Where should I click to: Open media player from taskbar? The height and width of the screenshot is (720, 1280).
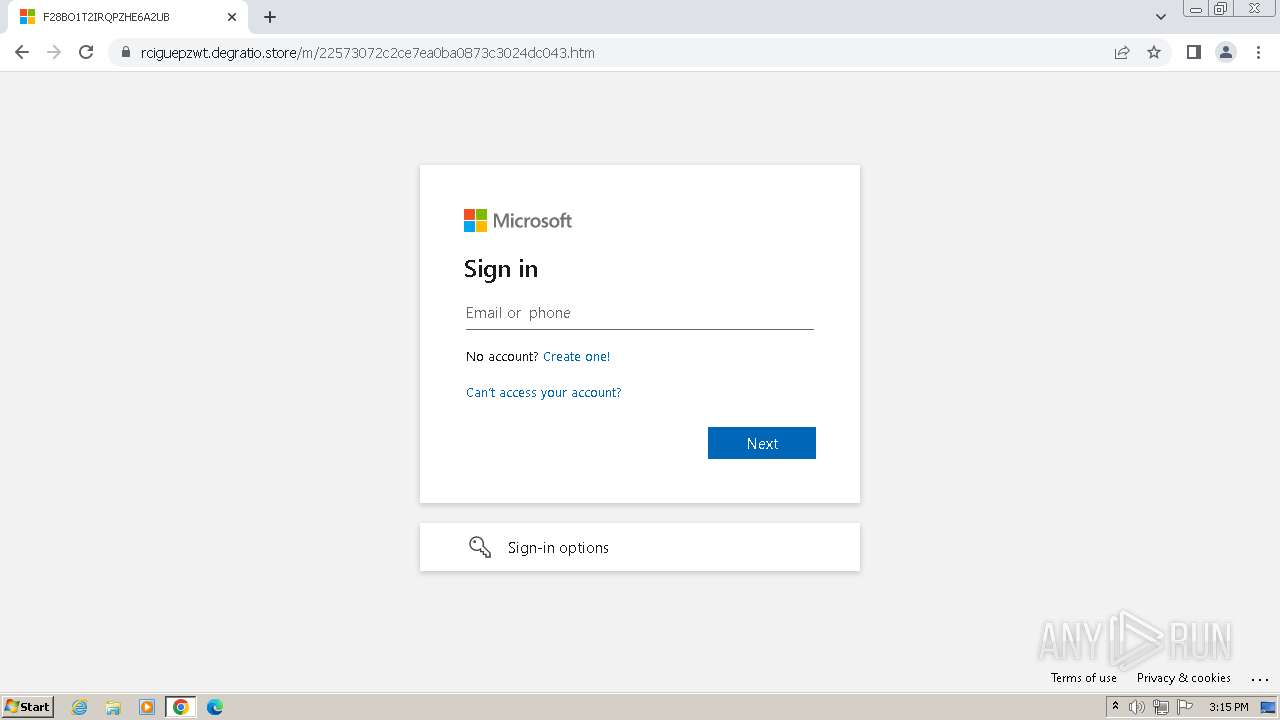pyautogui.click(x=147, y=707)
